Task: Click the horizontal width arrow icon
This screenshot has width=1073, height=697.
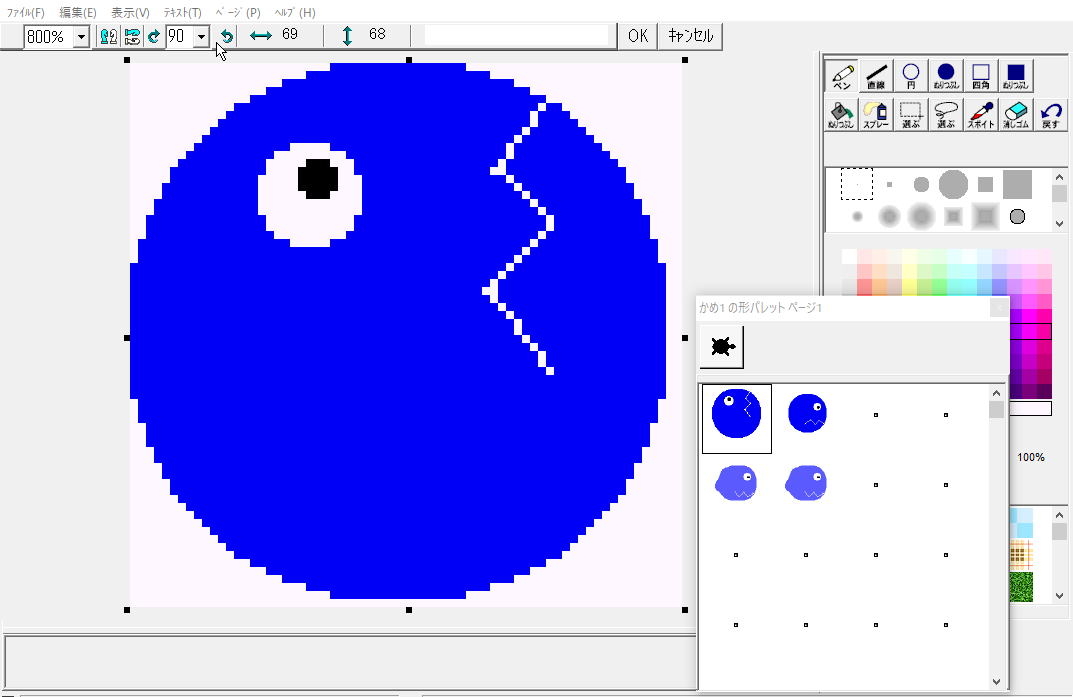Action: tap(261, 36)
